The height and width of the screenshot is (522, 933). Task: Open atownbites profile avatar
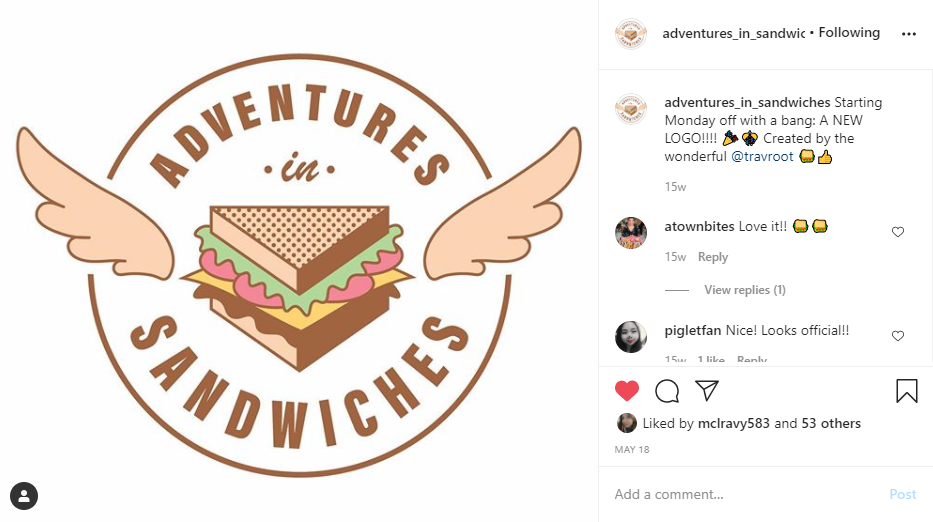pyautogui.click(x=631, y=233)
